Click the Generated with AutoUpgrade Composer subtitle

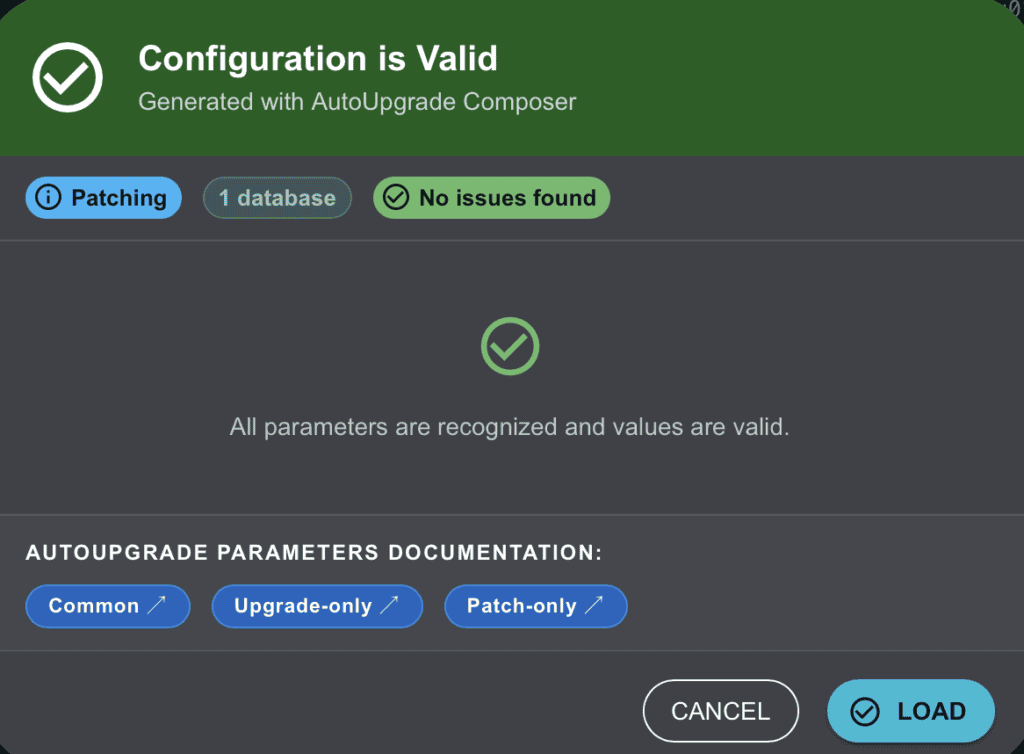pos(357,102)
